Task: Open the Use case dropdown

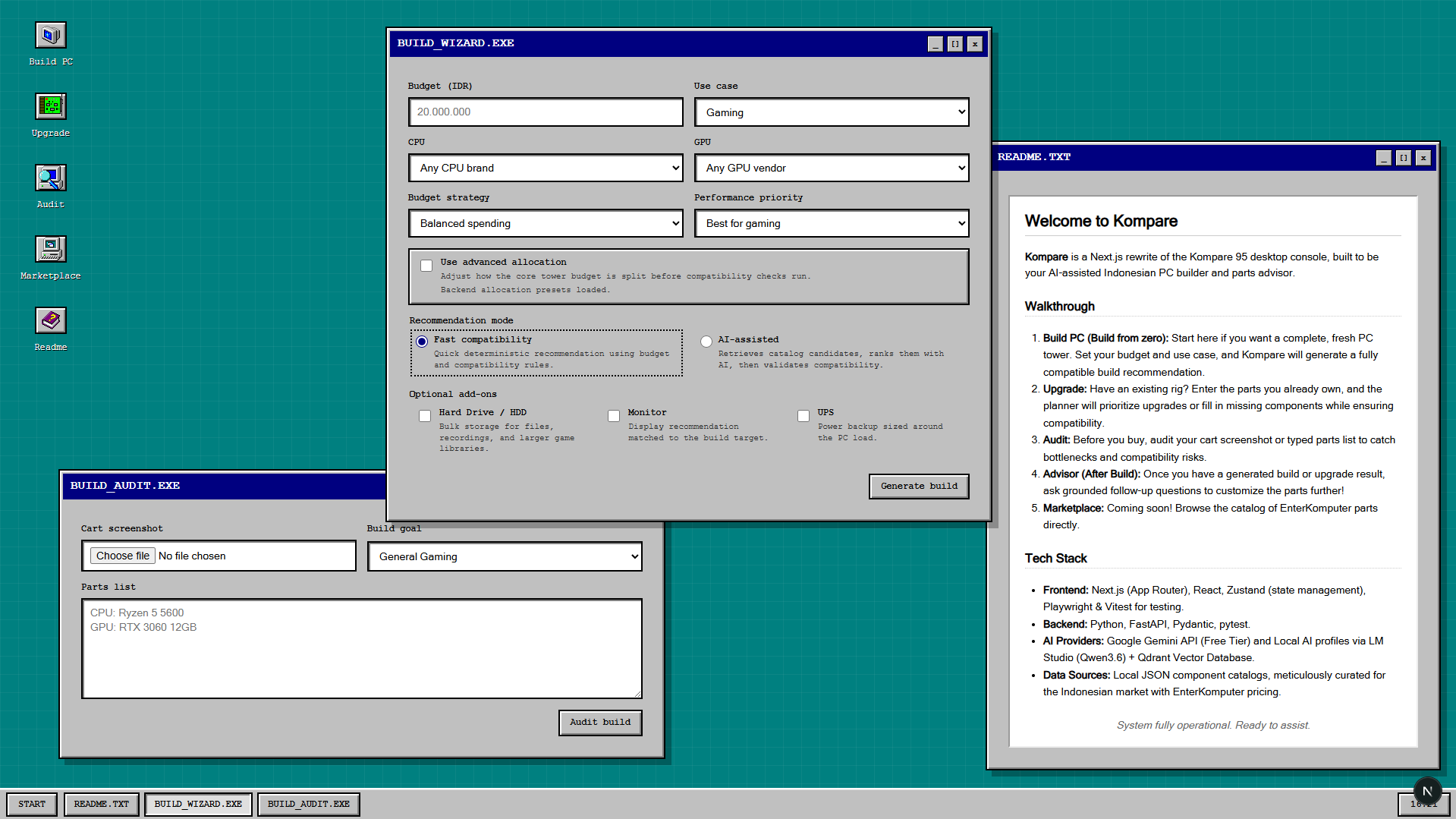Action: pos(832,112)
